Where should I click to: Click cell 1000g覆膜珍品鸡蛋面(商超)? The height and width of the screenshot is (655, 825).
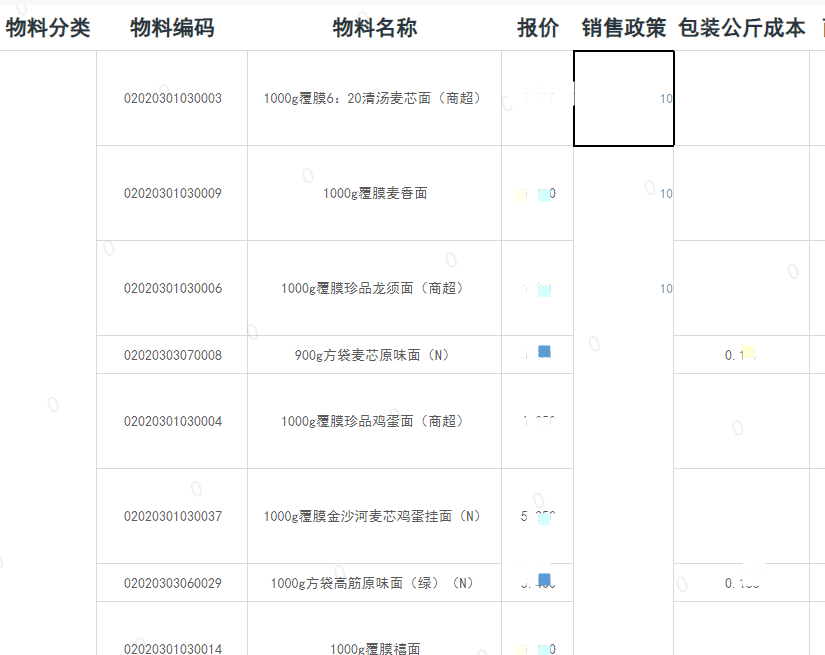click(375, 421)
